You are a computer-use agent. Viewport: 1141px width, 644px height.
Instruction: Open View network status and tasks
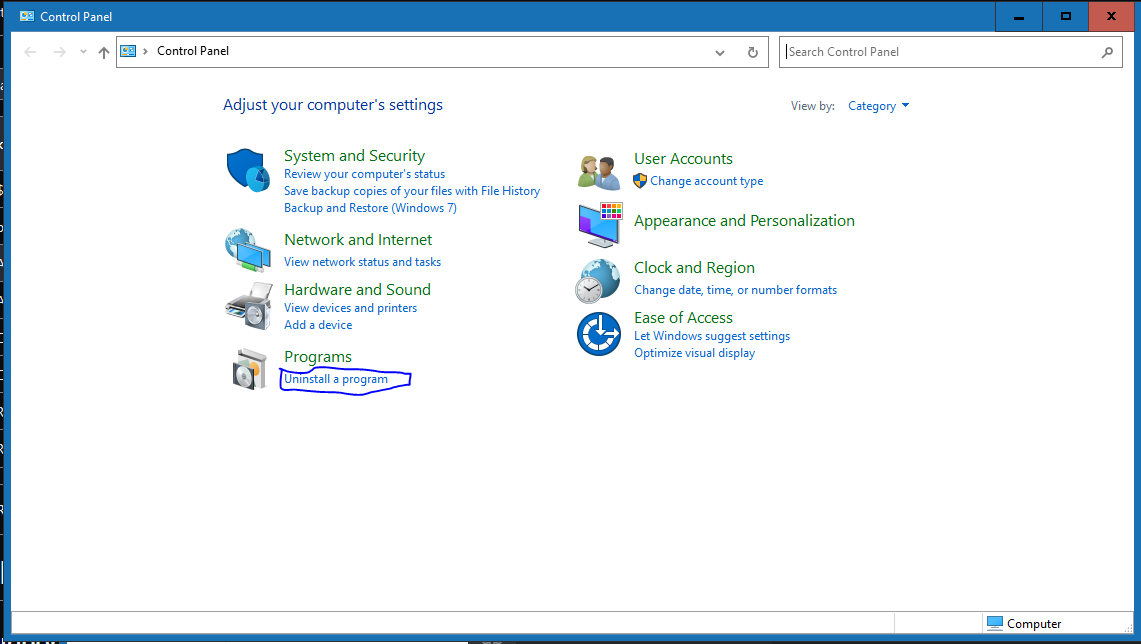(x=362, y=262)
